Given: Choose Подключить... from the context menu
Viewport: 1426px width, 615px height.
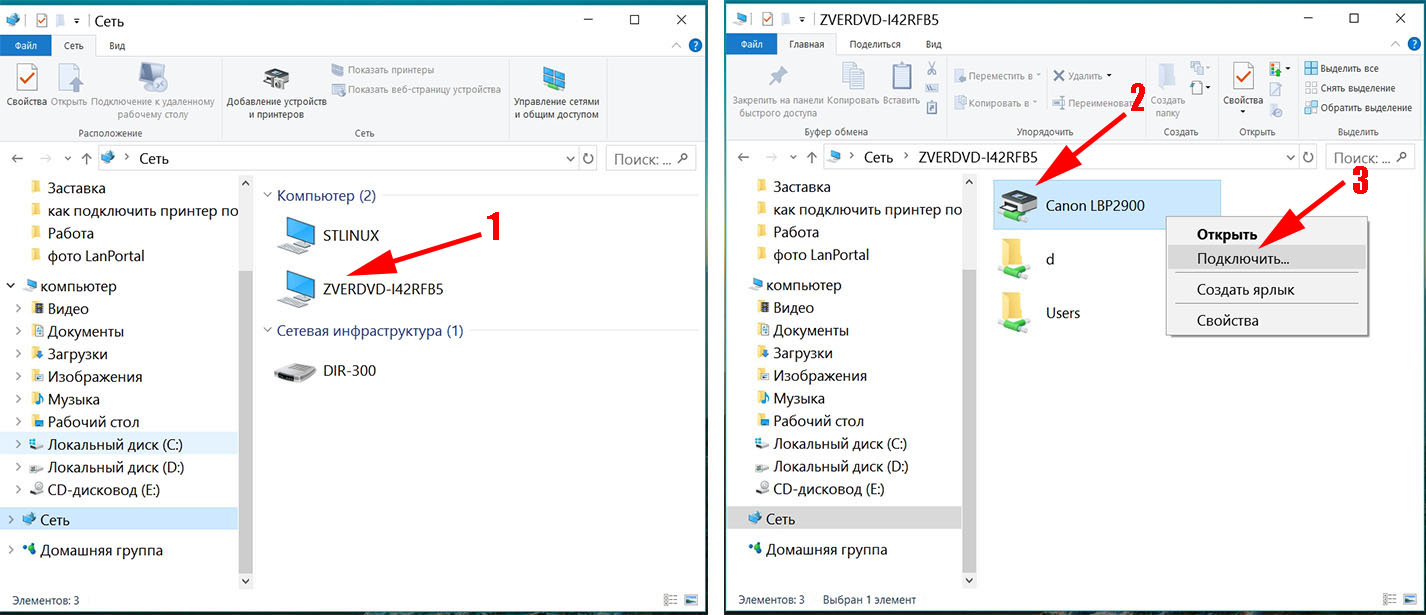Looking at the screenshot, I should tap(1242, 258).
